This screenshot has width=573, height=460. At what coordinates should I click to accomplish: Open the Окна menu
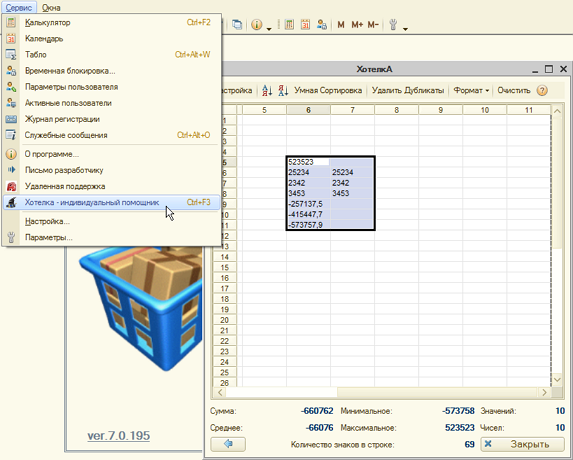tap(51, 7)
